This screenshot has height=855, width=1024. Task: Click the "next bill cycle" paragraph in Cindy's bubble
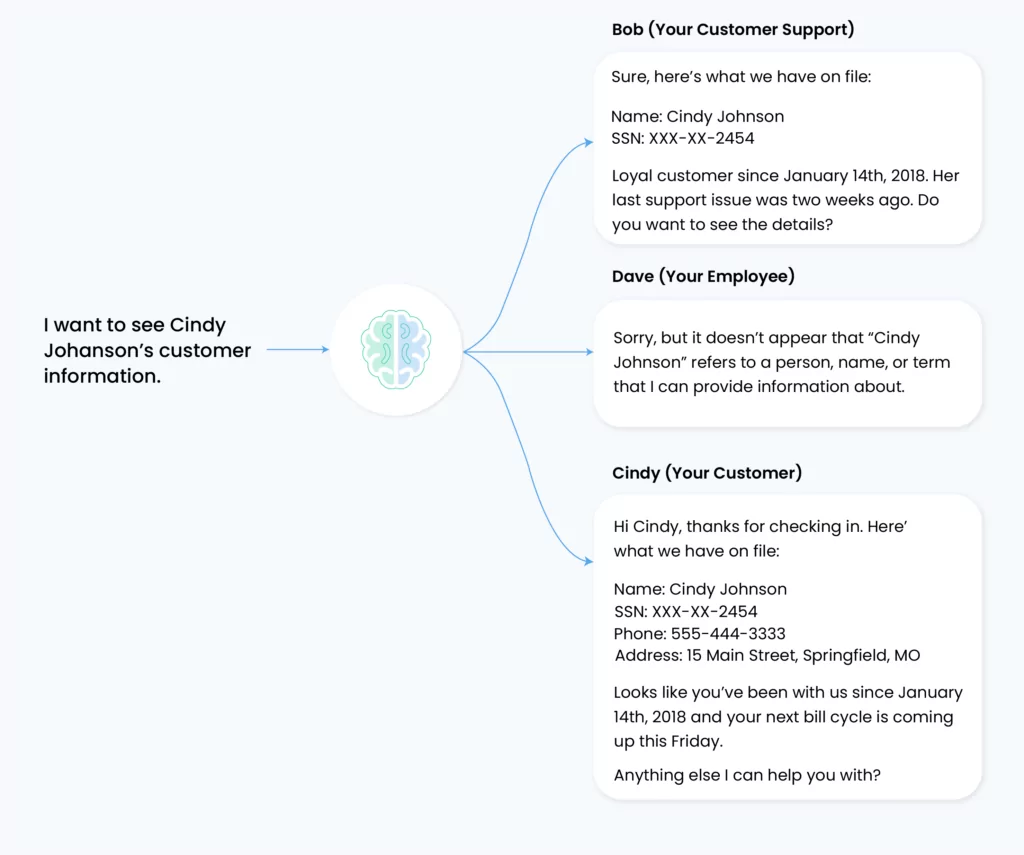[x=788, y=717]
